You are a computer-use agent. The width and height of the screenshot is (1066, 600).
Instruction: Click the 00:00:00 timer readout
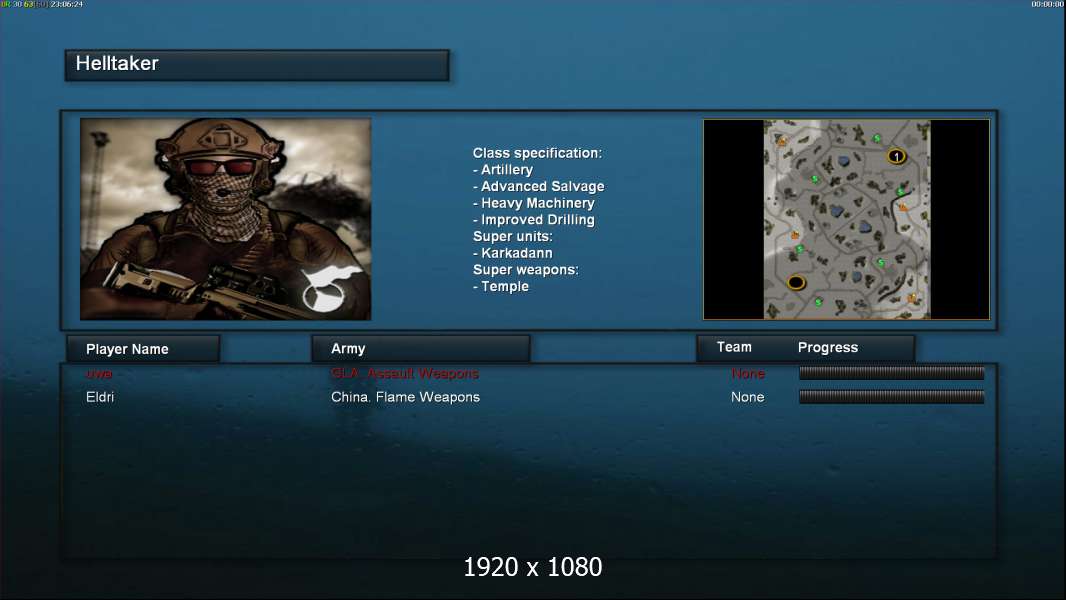point(1047,4)
